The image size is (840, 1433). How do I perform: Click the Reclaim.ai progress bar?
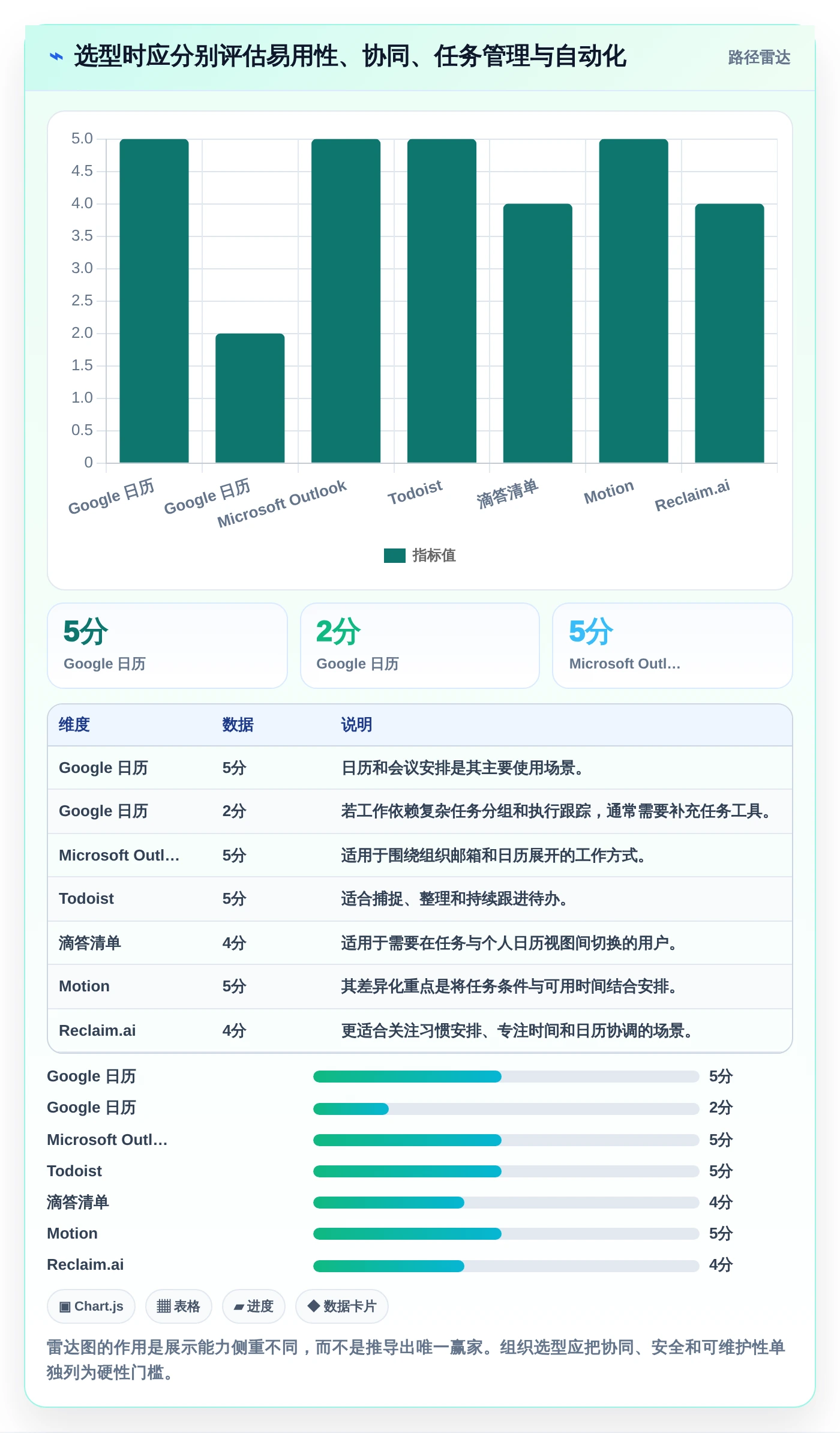coord(506,1266)
